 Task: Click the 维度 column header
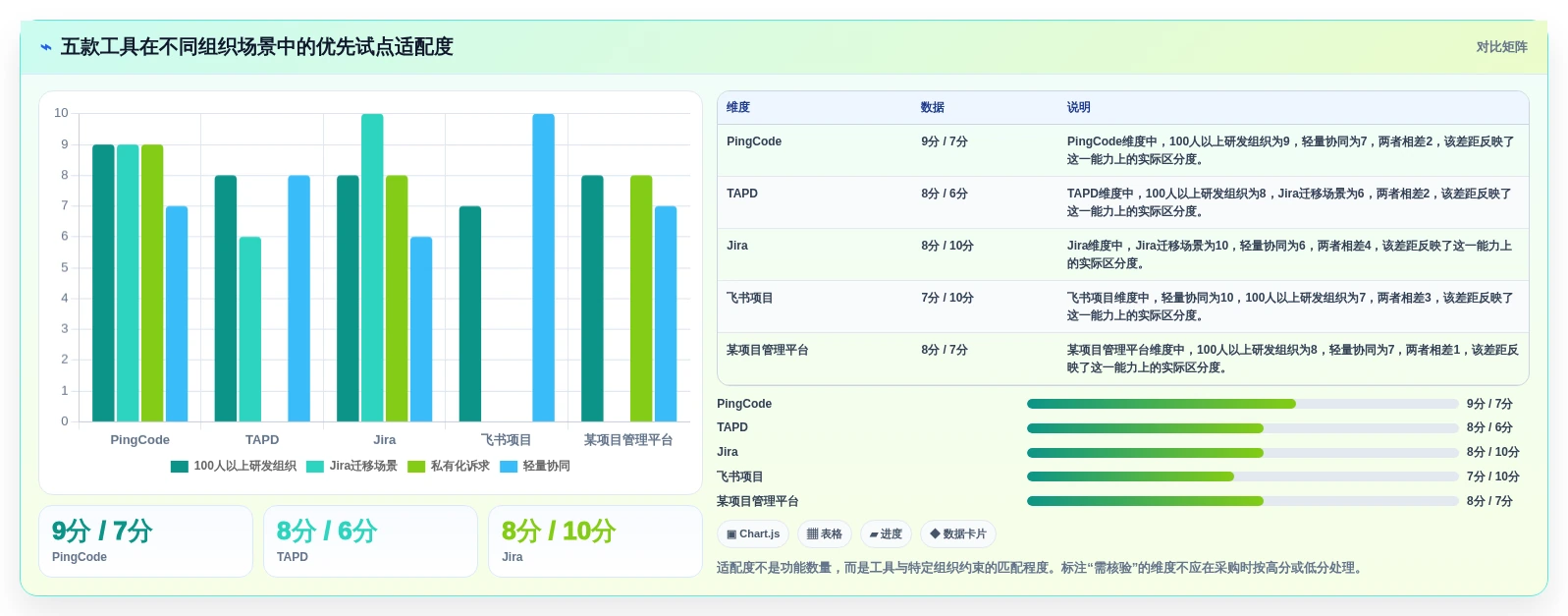coord(738,107)
